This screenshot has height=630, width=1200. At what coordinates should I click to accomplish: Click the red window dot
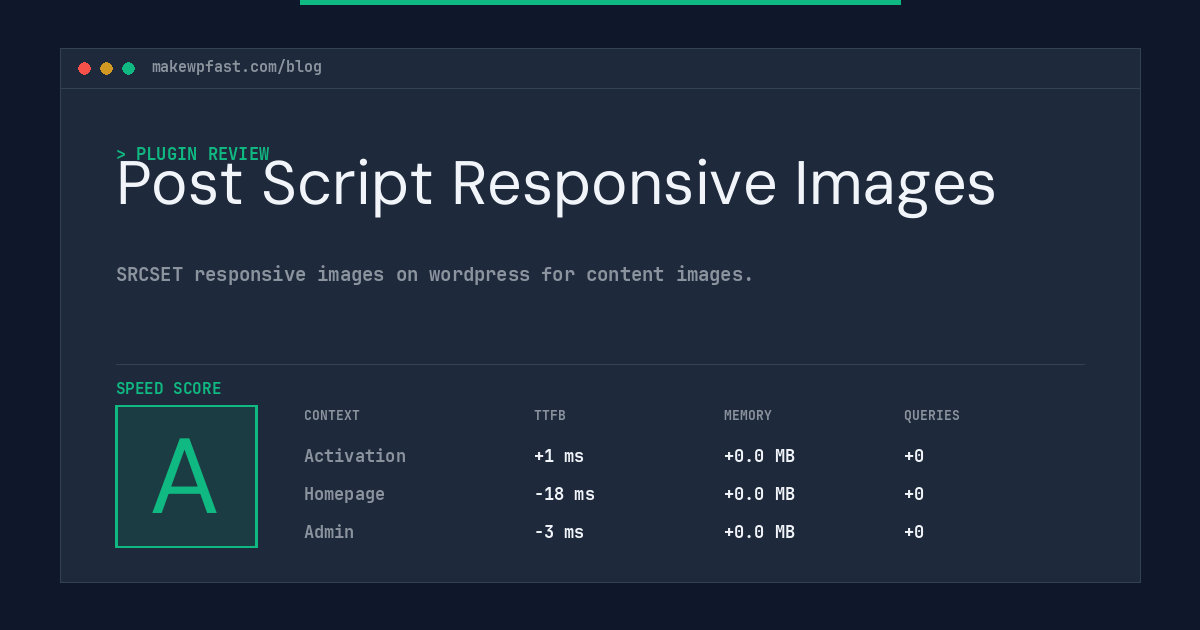point(84,68)
